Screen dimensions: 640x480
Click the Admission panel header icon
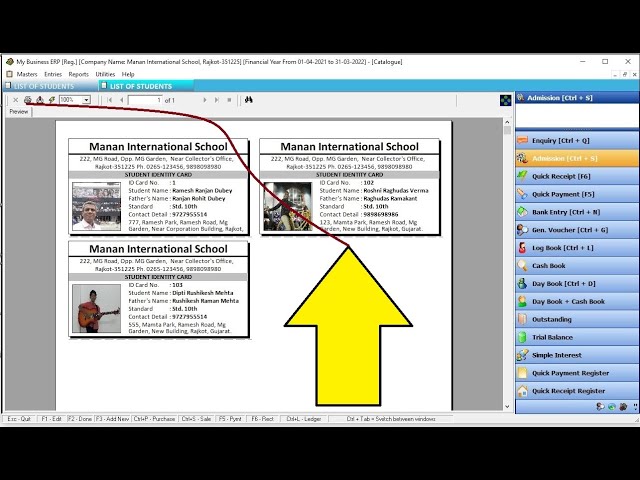[x=520, y=98]
